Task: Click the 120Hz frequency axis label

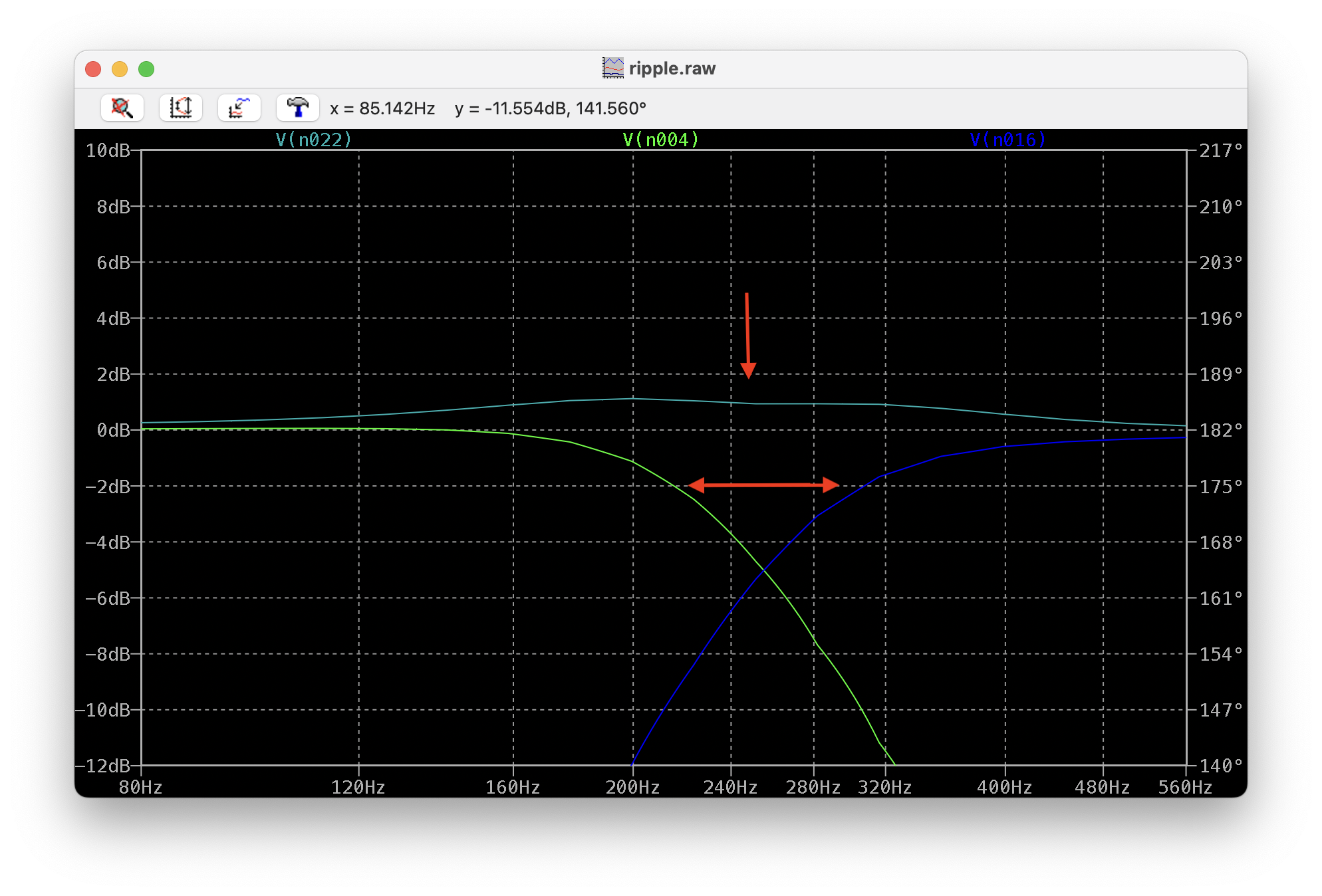Action: point(358,788)
